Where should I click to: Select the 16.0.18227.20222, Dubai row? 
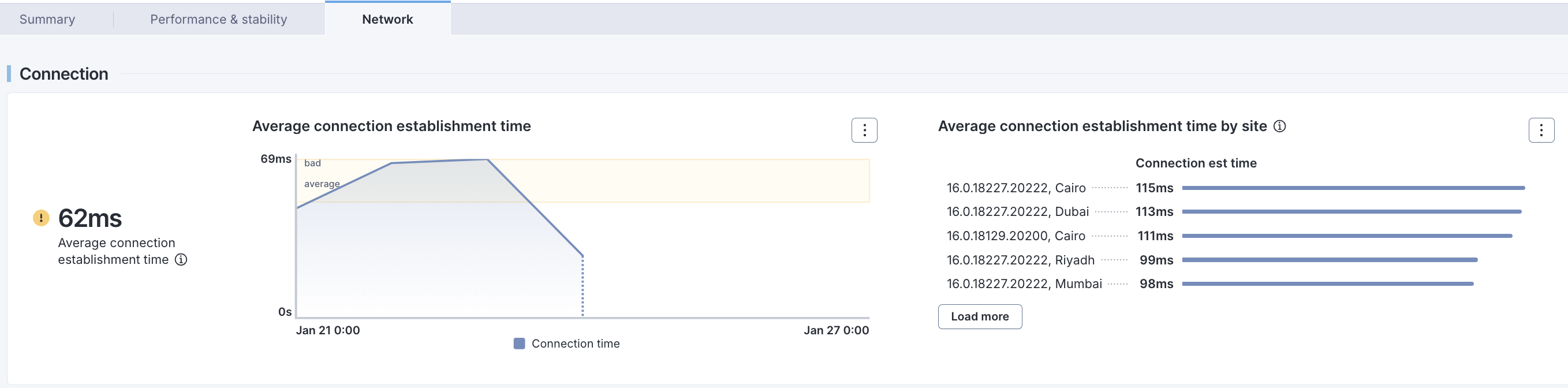tap(1017, 212)
